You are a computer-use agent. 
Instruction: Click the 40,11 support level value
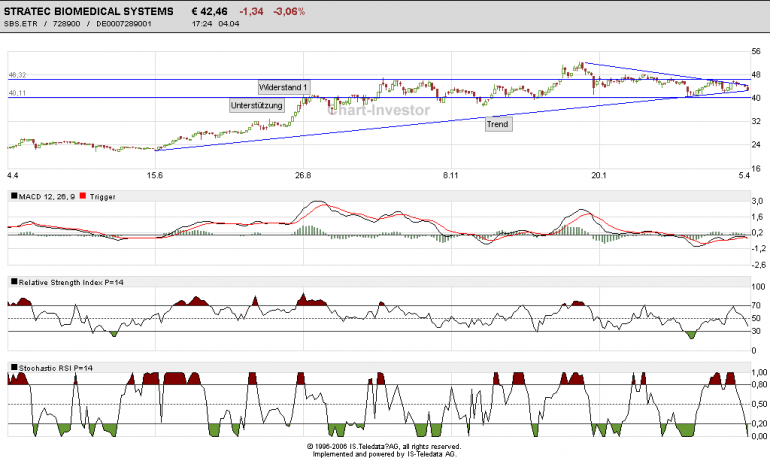tap(17, 93)
